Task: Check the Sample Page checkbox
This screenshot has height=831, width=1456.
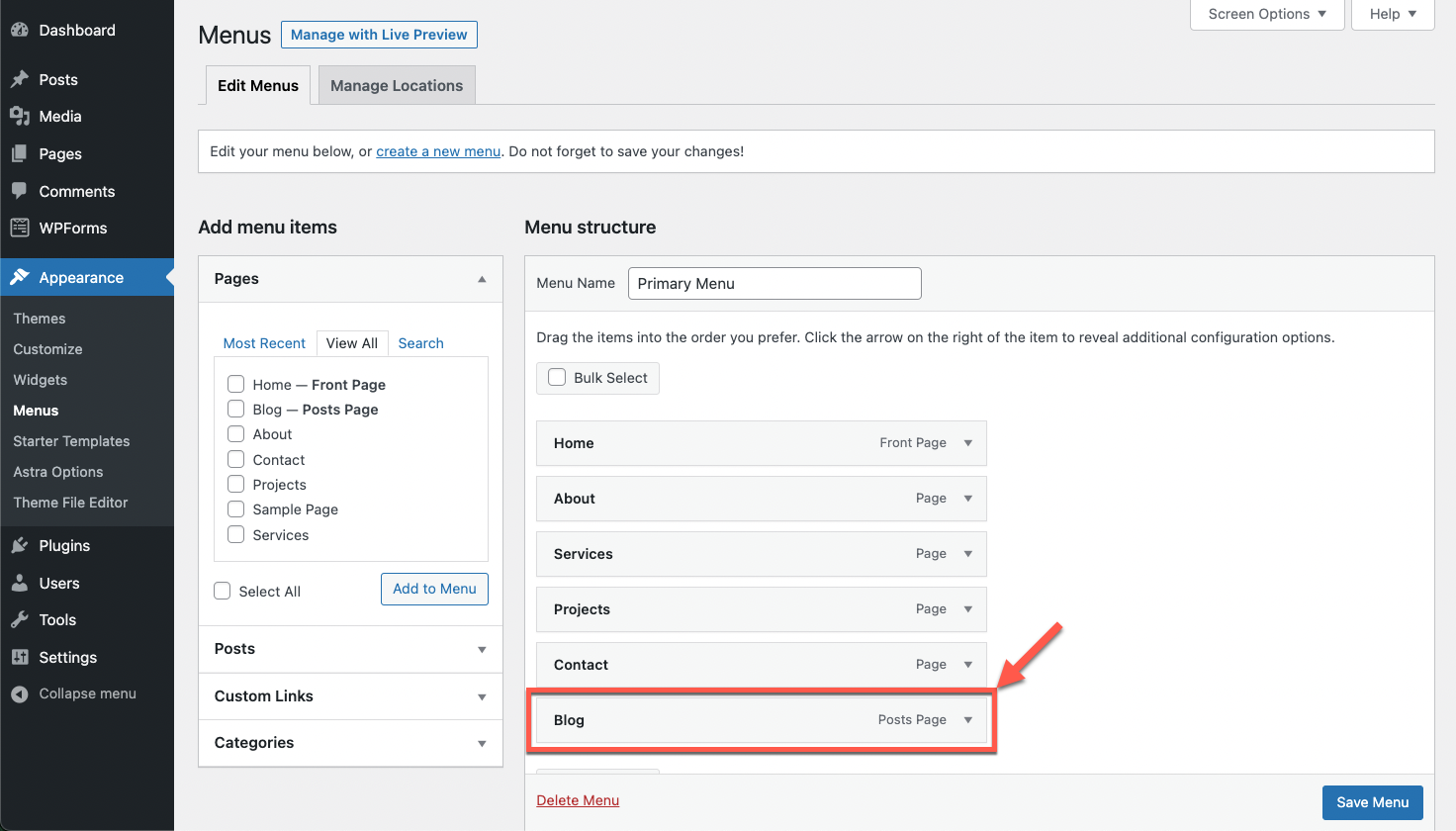Action: click(x=235, y=509)
